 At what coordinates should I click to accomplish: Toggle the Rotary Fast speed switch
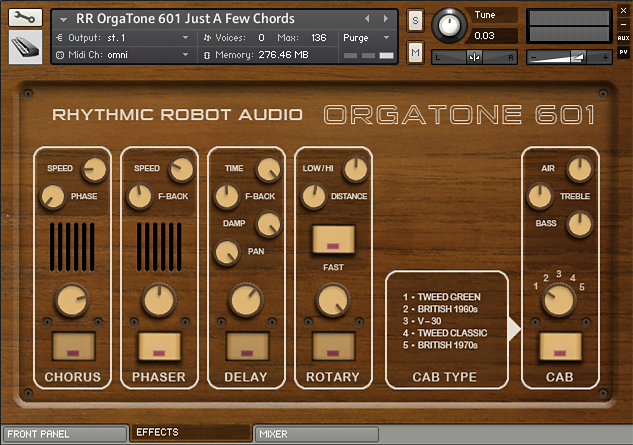(x=333, y=239)
